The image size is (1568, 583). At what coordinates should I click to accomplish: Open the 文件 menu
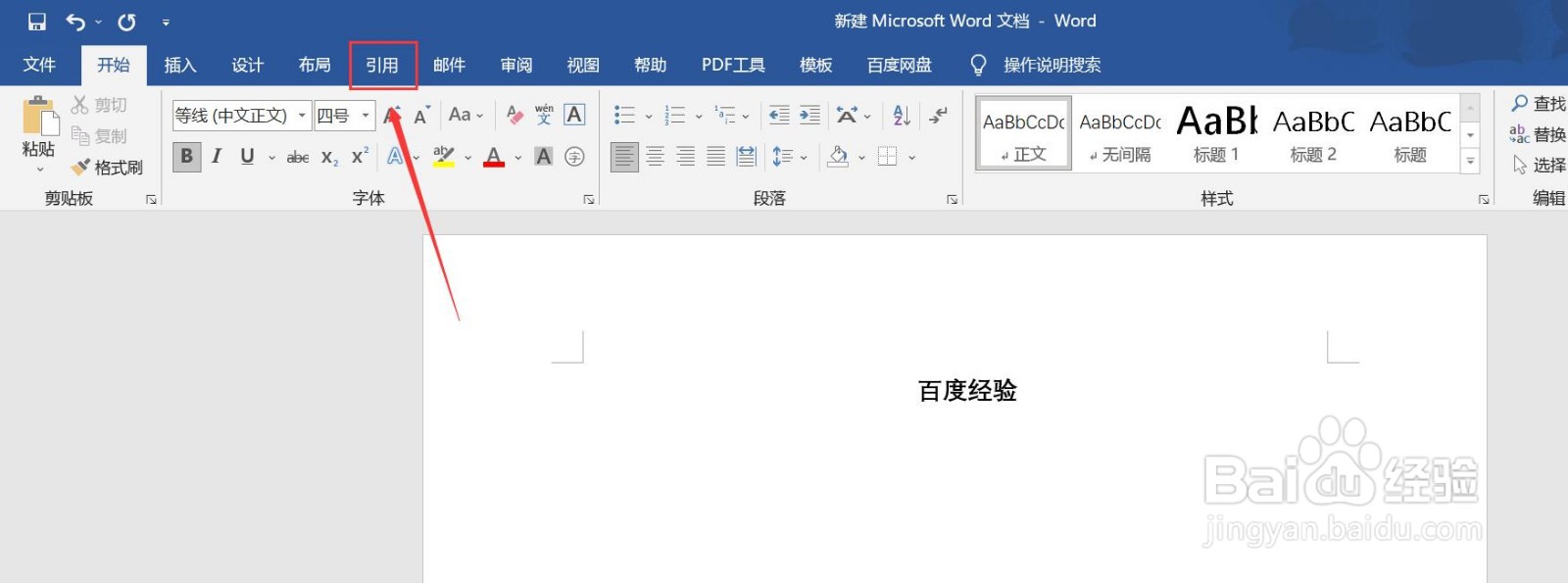click(x=39, y=65)
